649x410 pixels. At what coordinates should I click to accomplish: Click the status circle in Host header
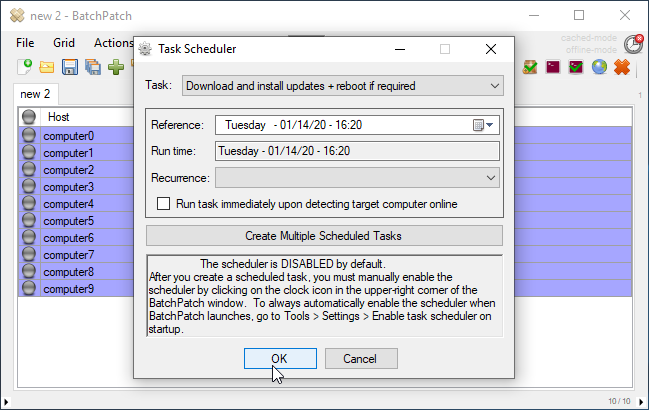(x=29, y=117)
